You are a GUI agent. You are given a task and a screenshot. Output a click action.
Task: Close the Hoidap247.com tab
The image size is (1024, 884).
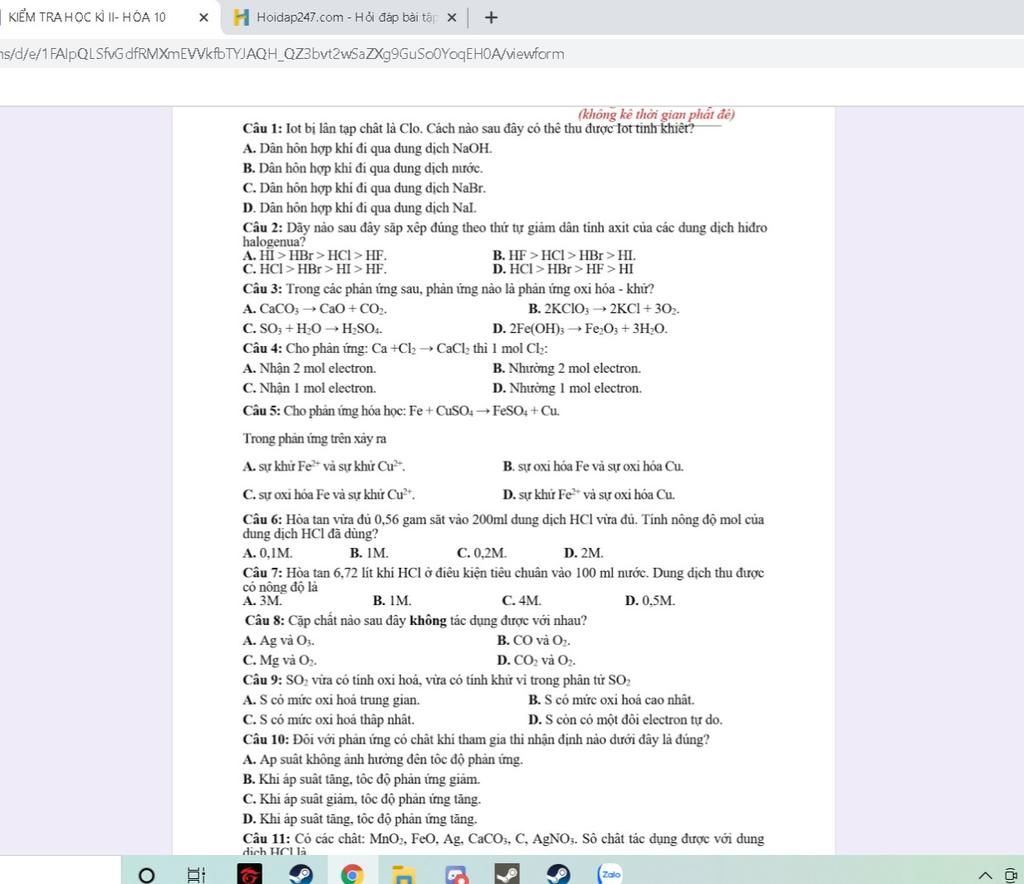(x=451, y=18)
